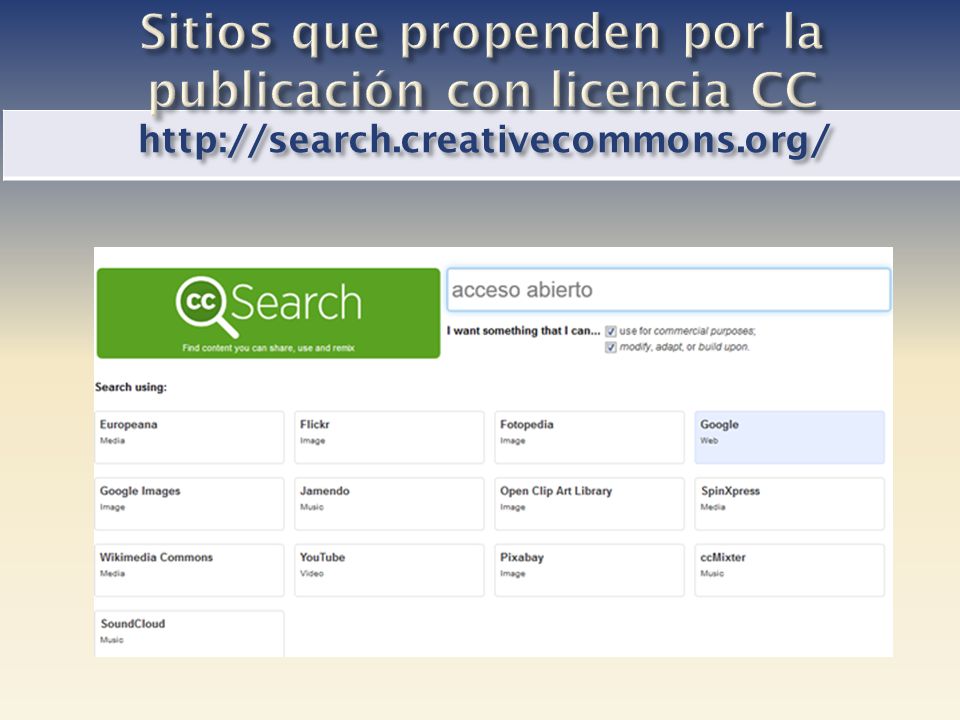Choose Wikimedia Commons media source
Viewport: 960px width, 720px height.
pos(189,570)
